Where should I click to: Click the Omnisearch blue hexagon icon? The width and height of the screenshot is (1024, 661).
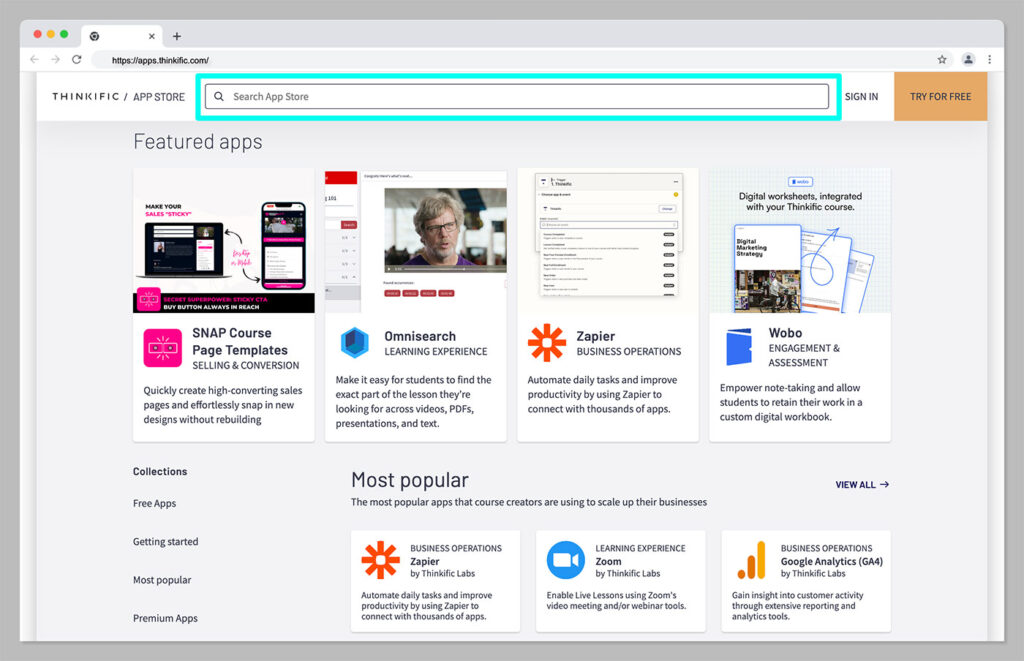(x=355, y=343)
